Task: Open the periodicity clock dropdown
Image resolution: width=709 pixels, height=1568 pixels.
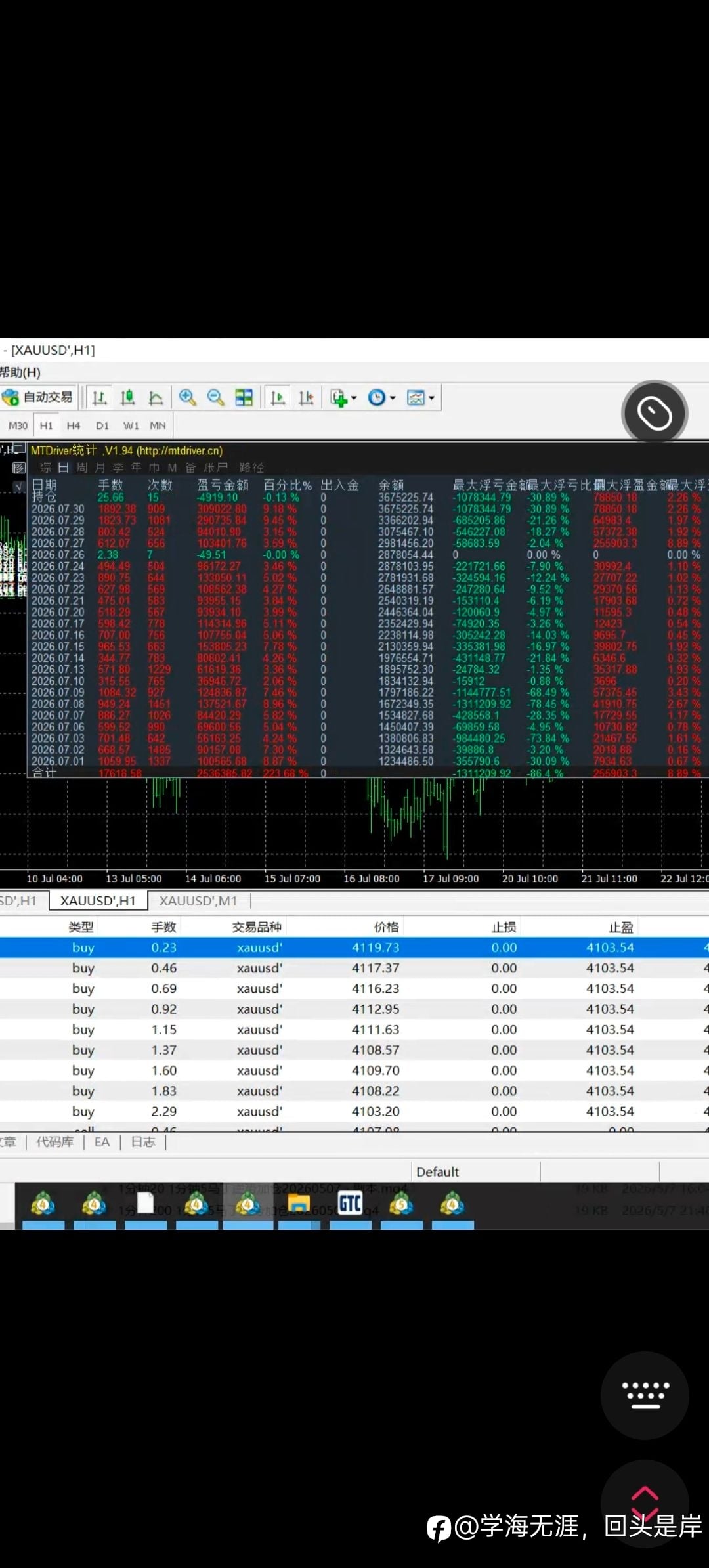Action: tap(381, 397)
